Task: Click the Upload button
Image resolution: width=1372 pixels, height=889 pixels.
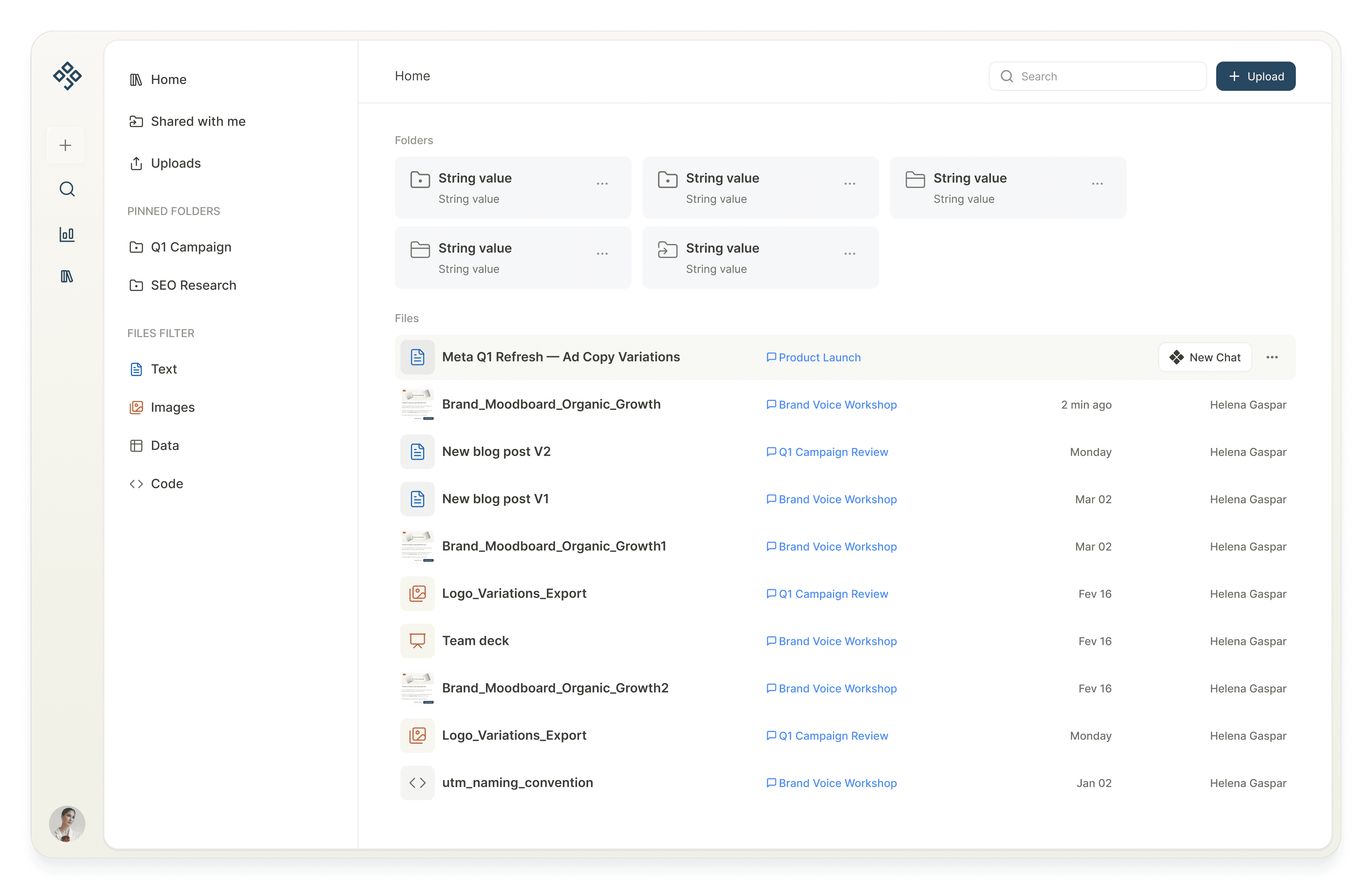Action: pyautogui.click(x=1256, y=75)
